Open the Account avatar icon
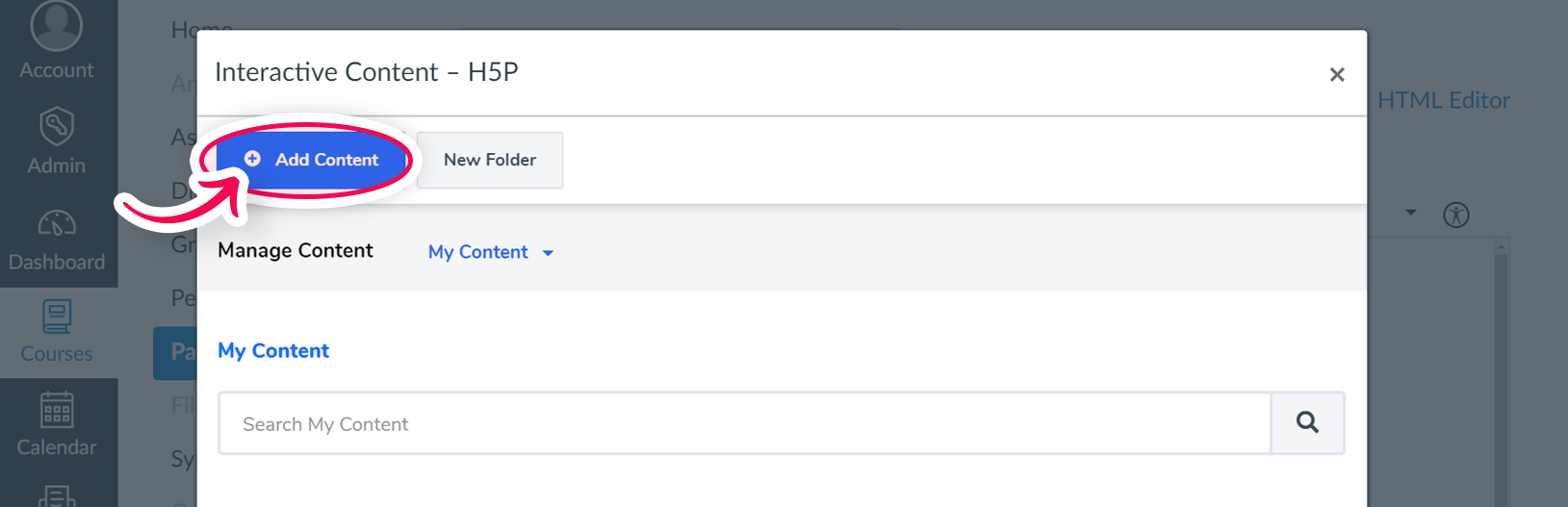The height and width of the screenshot is (507, 1568). 57,24
